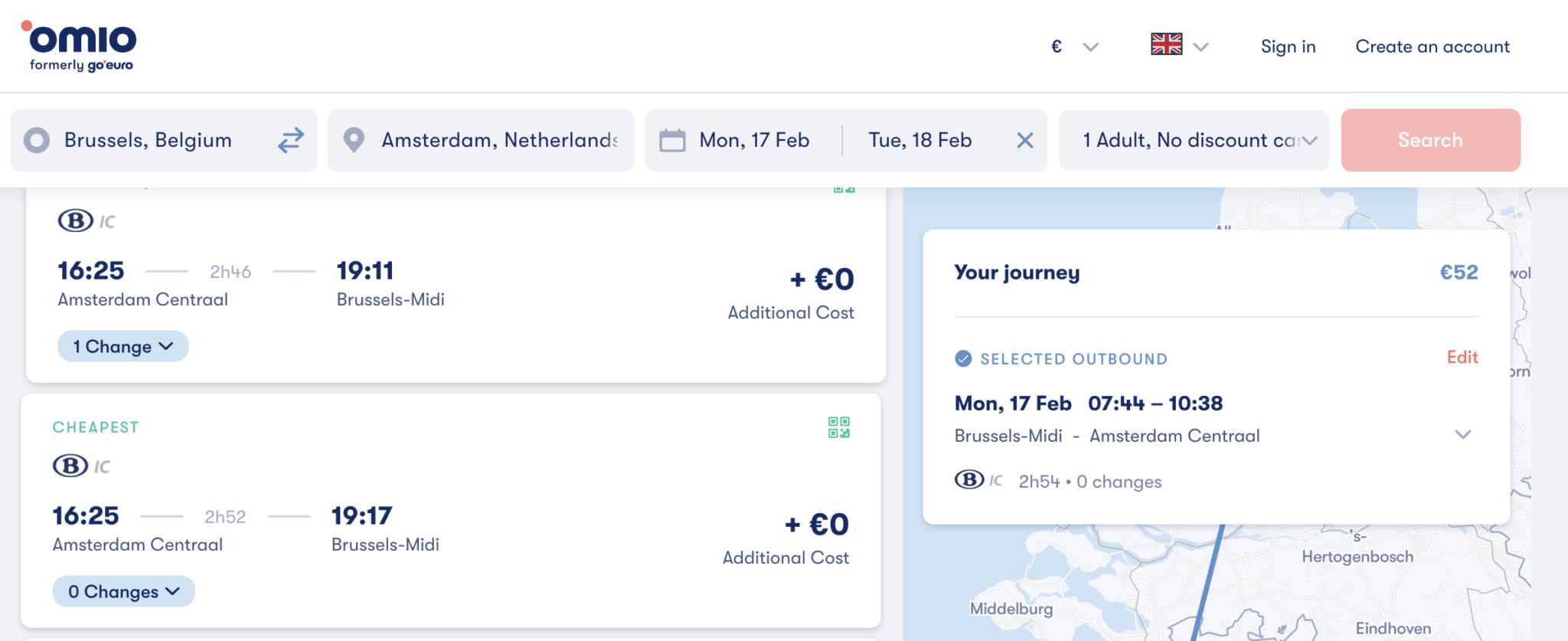This screenshot has height=641, width=1568.
Task: Click the calendar icon in date field
Action: (x=672, y=140)
